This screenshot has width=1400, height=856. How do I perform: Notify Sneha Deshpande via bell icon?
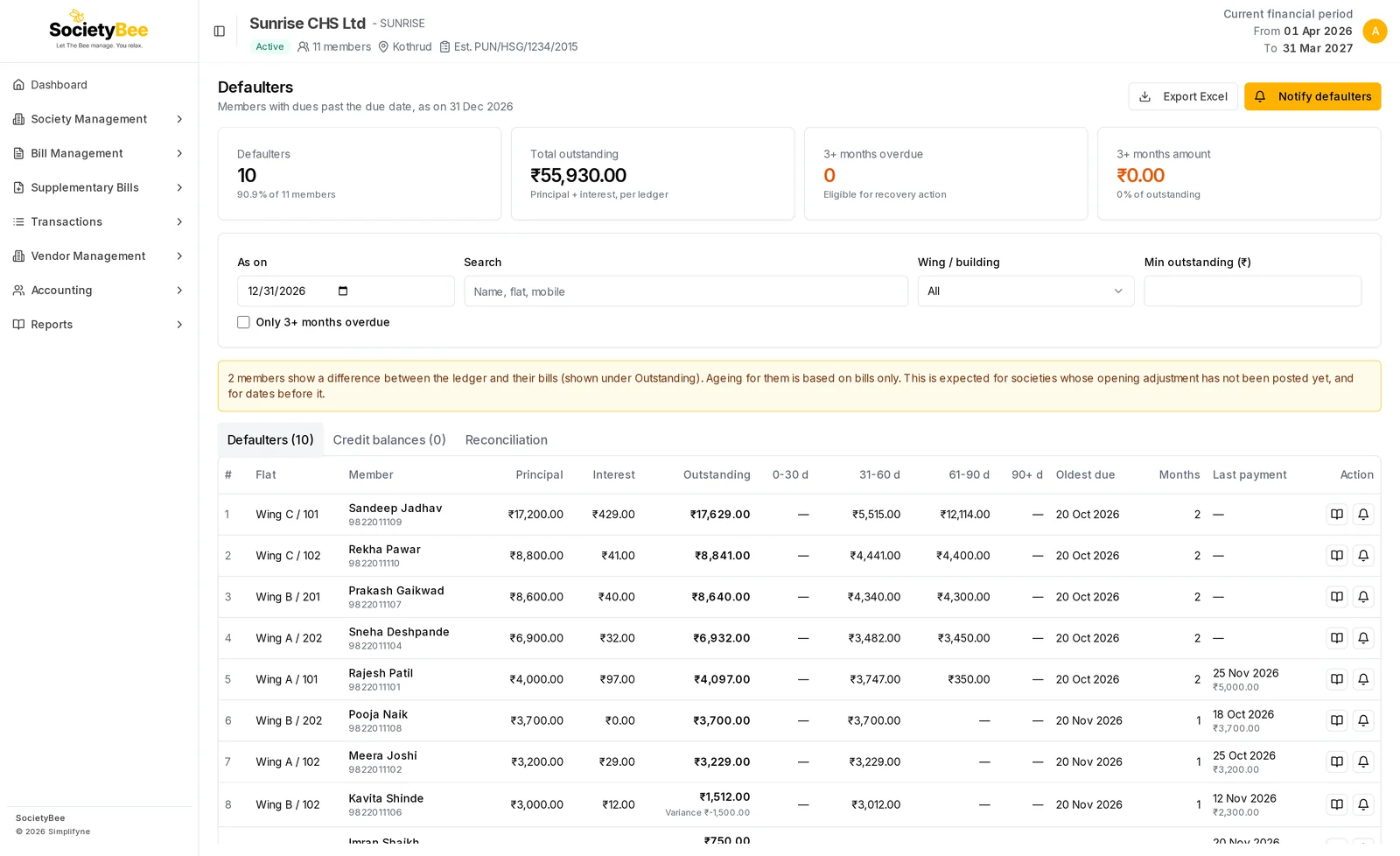click(x=1362, y=638)
